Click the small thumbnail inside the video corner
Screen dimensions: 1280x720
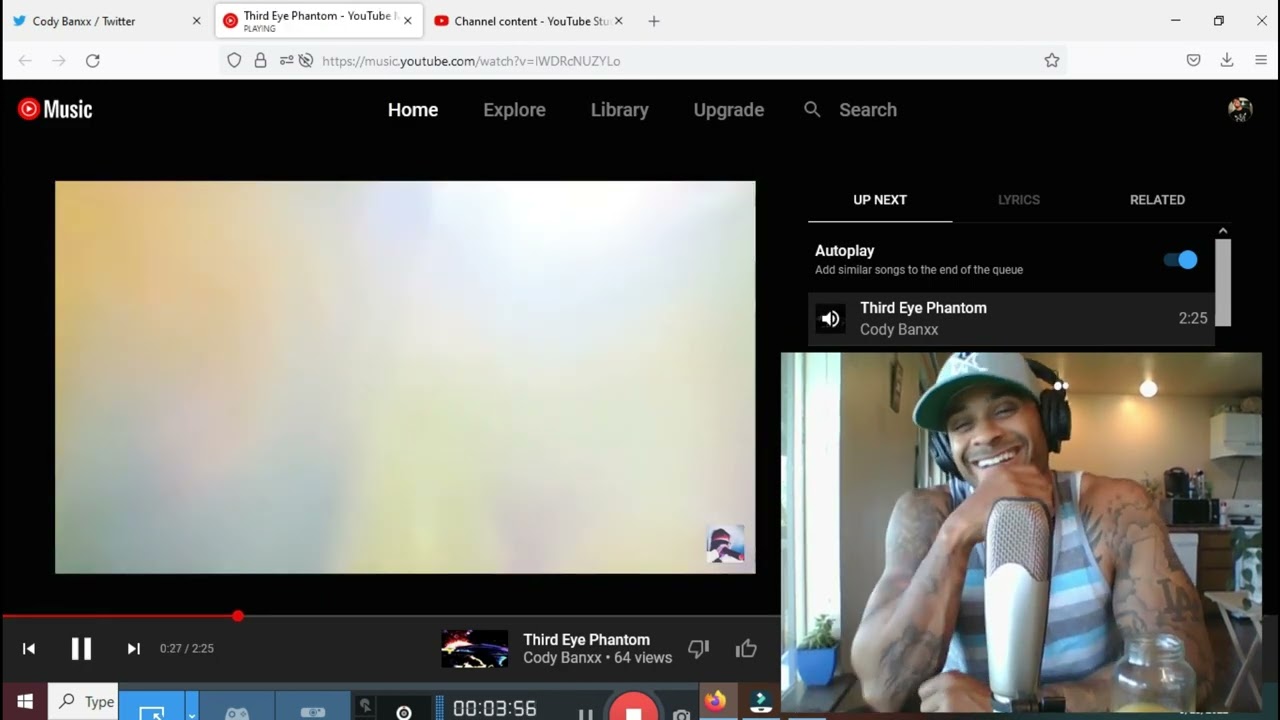(x=725, y=544)
